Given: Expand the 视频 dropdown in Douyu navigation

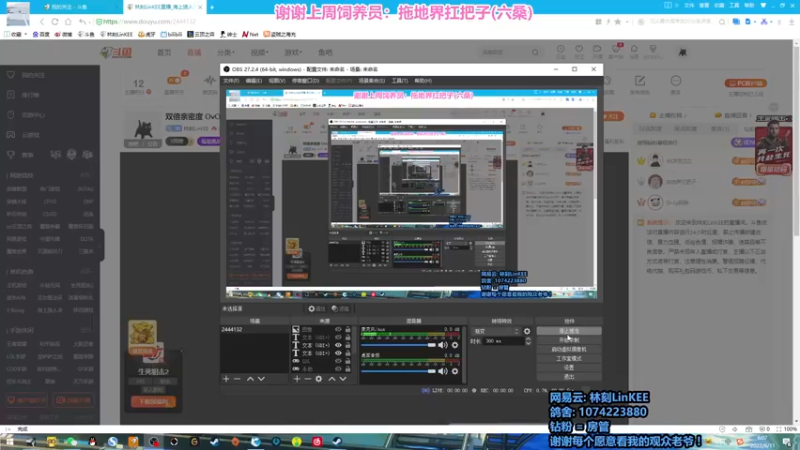Looking at the screenshot, I should pos(259,53).
